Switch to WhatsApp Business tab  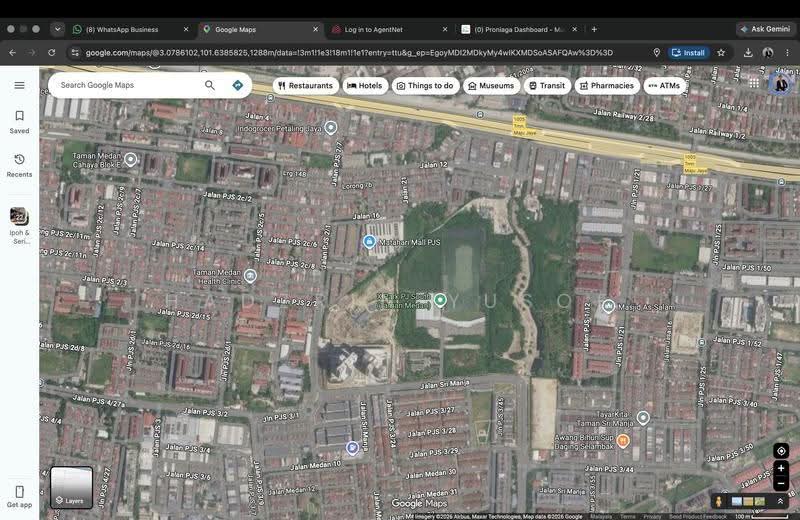point(131,30)
